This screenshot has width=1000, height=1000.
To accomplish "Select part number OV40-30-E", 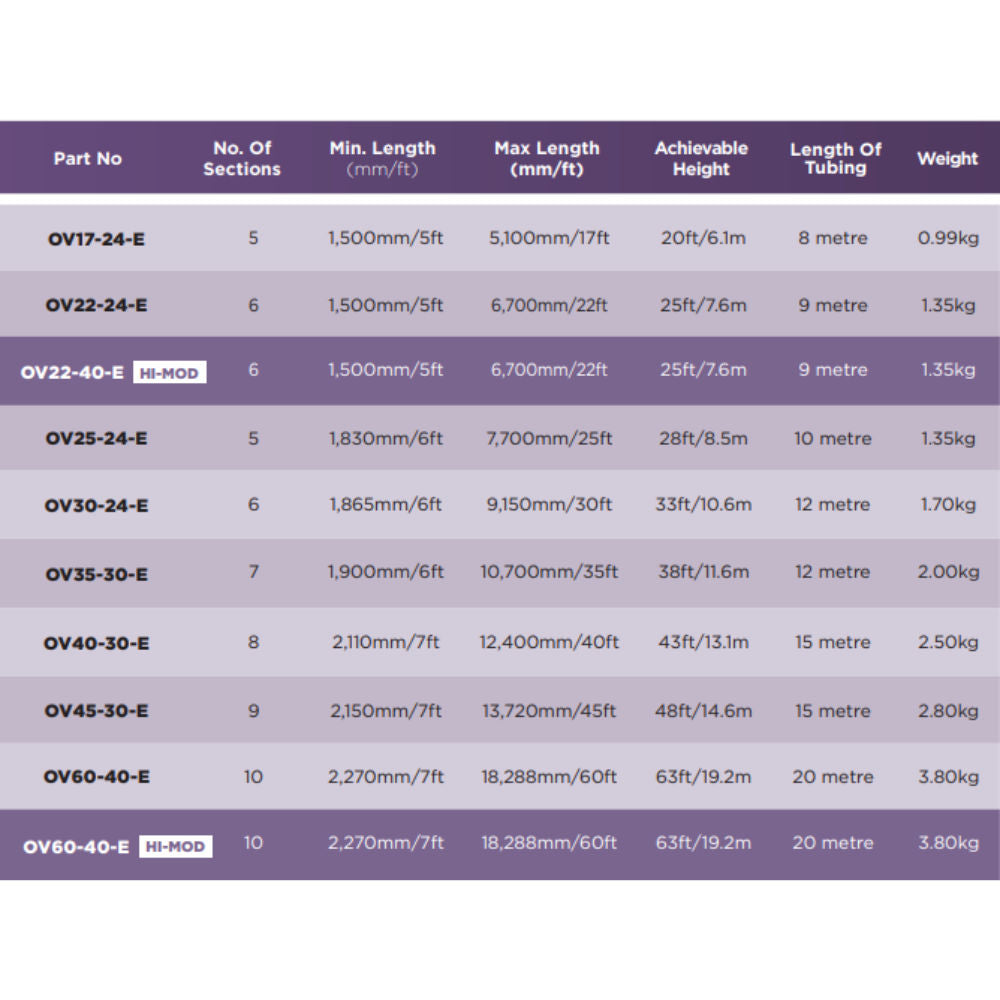I will pyautogui.click(x=96, y=643).
